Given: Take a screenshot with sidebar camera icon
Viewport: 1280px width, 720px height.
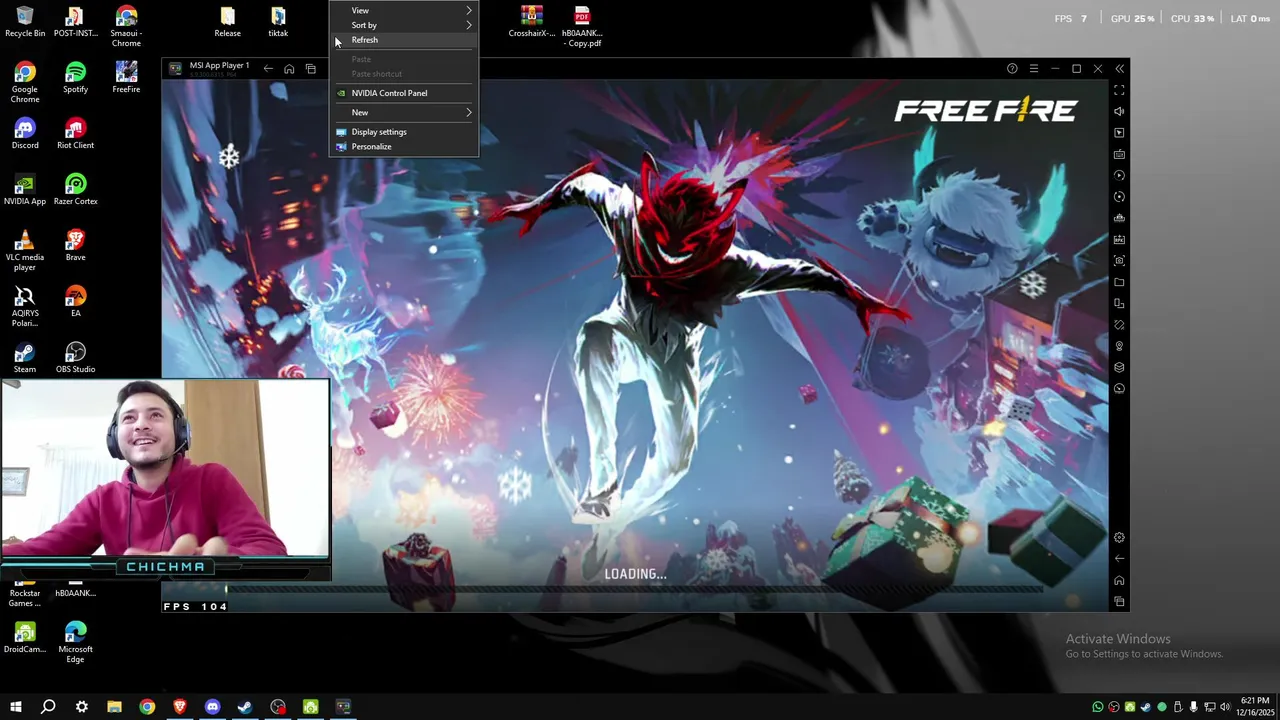Looking at the screenshot, I should [1119, 261].
